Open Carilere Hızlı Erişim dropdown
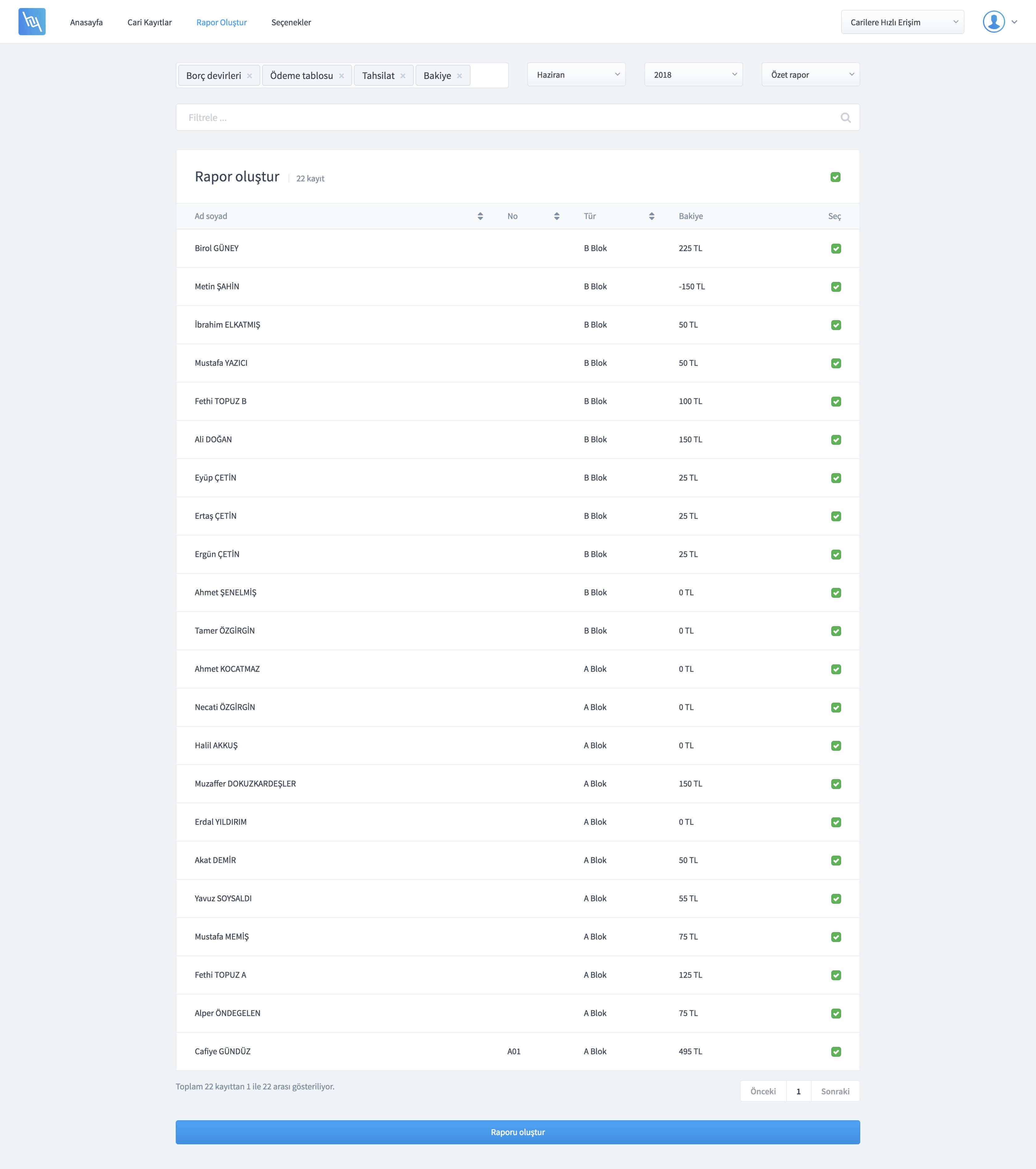 coord(902,22)
